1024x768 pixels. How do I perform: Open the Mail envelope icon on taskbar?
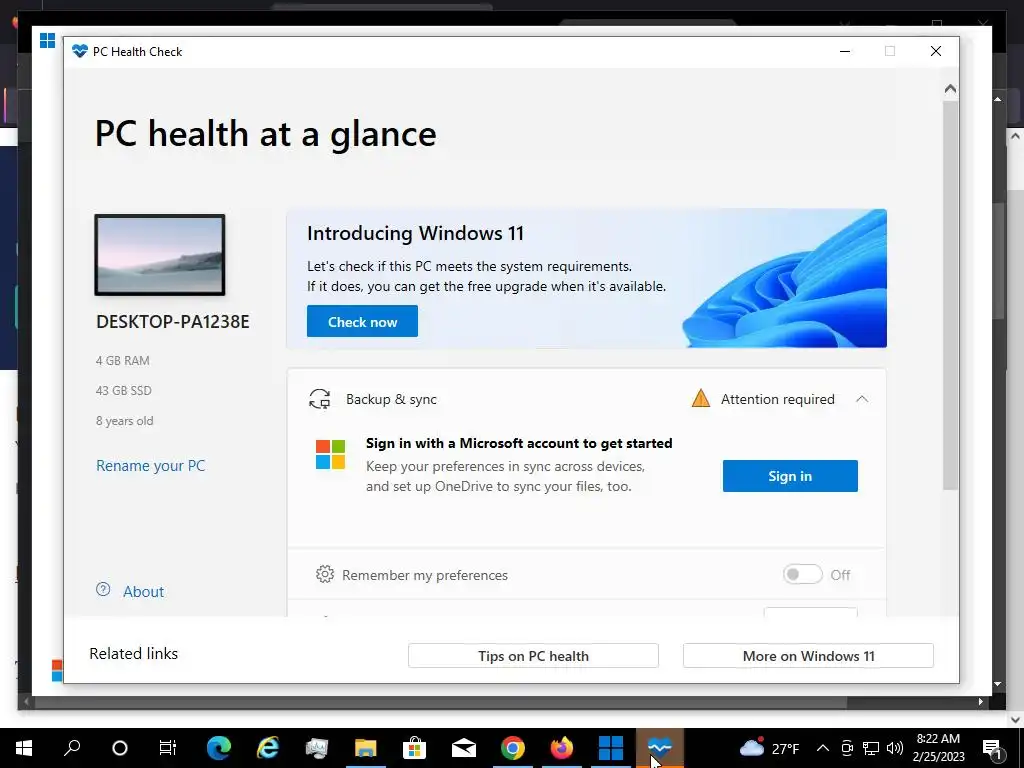pos(464,748)
